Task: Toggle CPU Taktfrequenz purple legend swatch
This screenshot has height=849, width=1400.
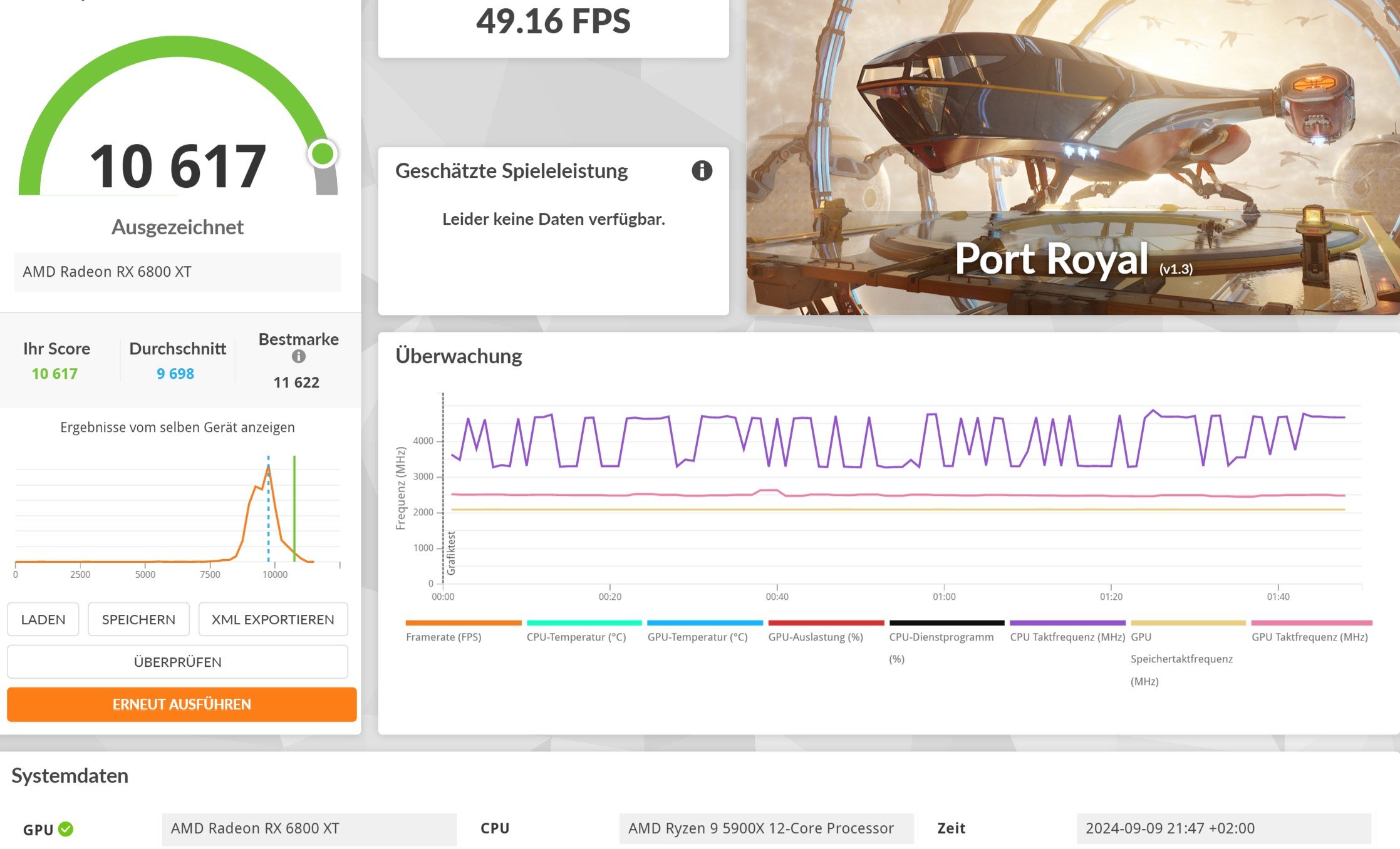Action: coord(1067,623)
